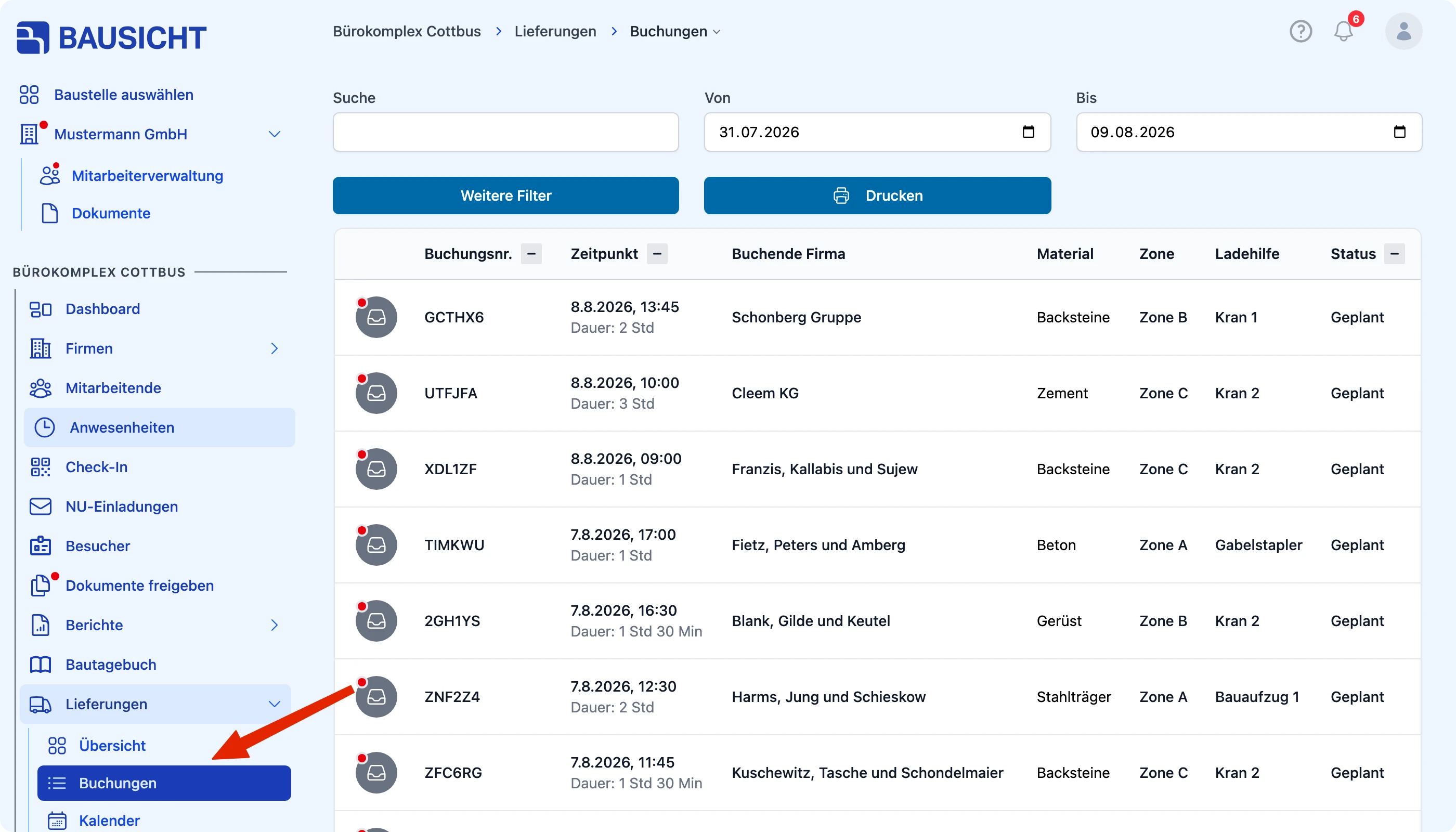Open Dashboard in the sidebar
This screenshot has width=1456, height=832.
[x=103, y=309]
